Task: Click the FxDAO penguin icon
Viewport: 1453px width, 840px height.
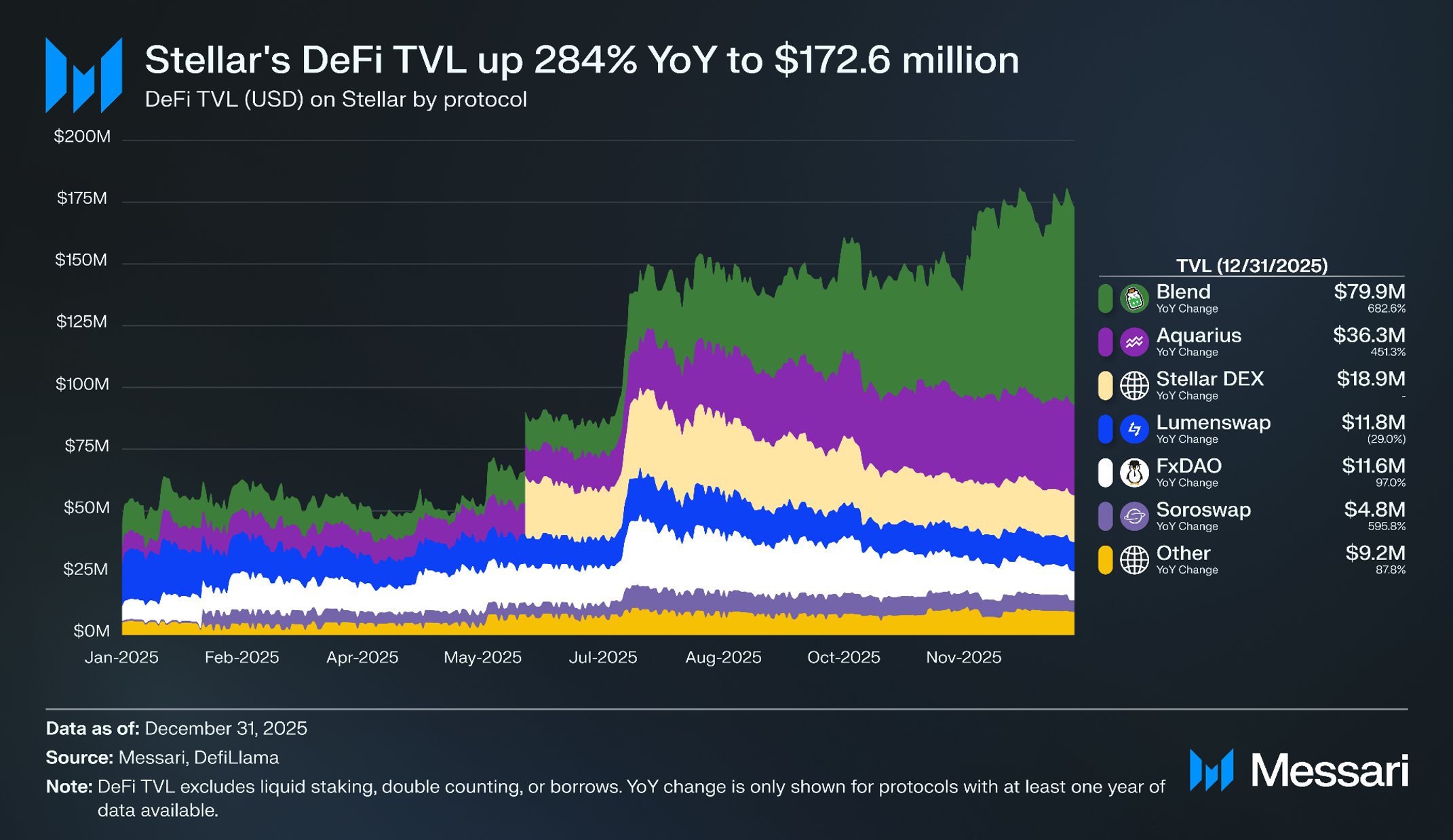Action: (x=1134, y=473)
